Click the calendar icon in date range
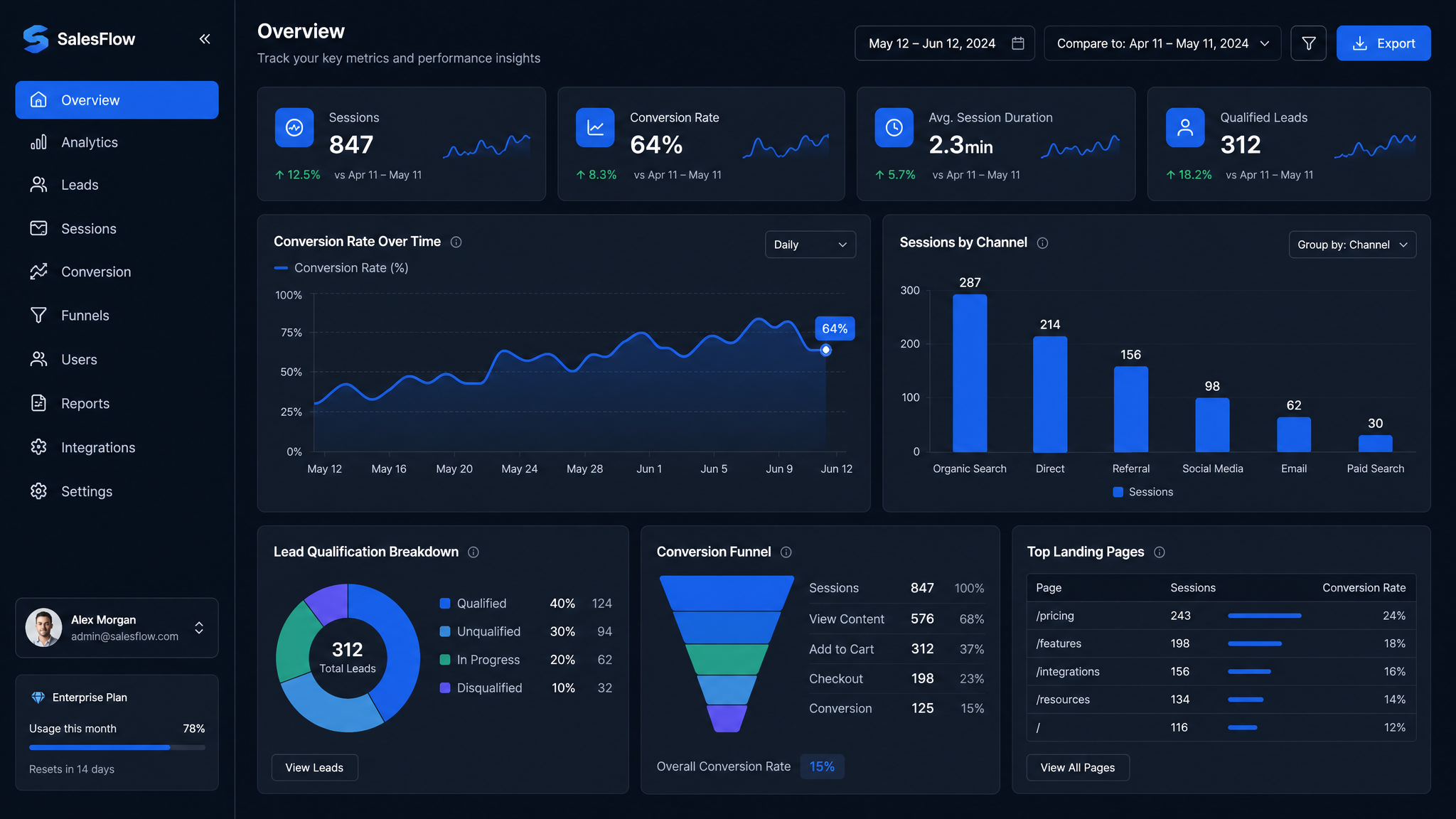1456x819 pixels. click(1018, 43)
